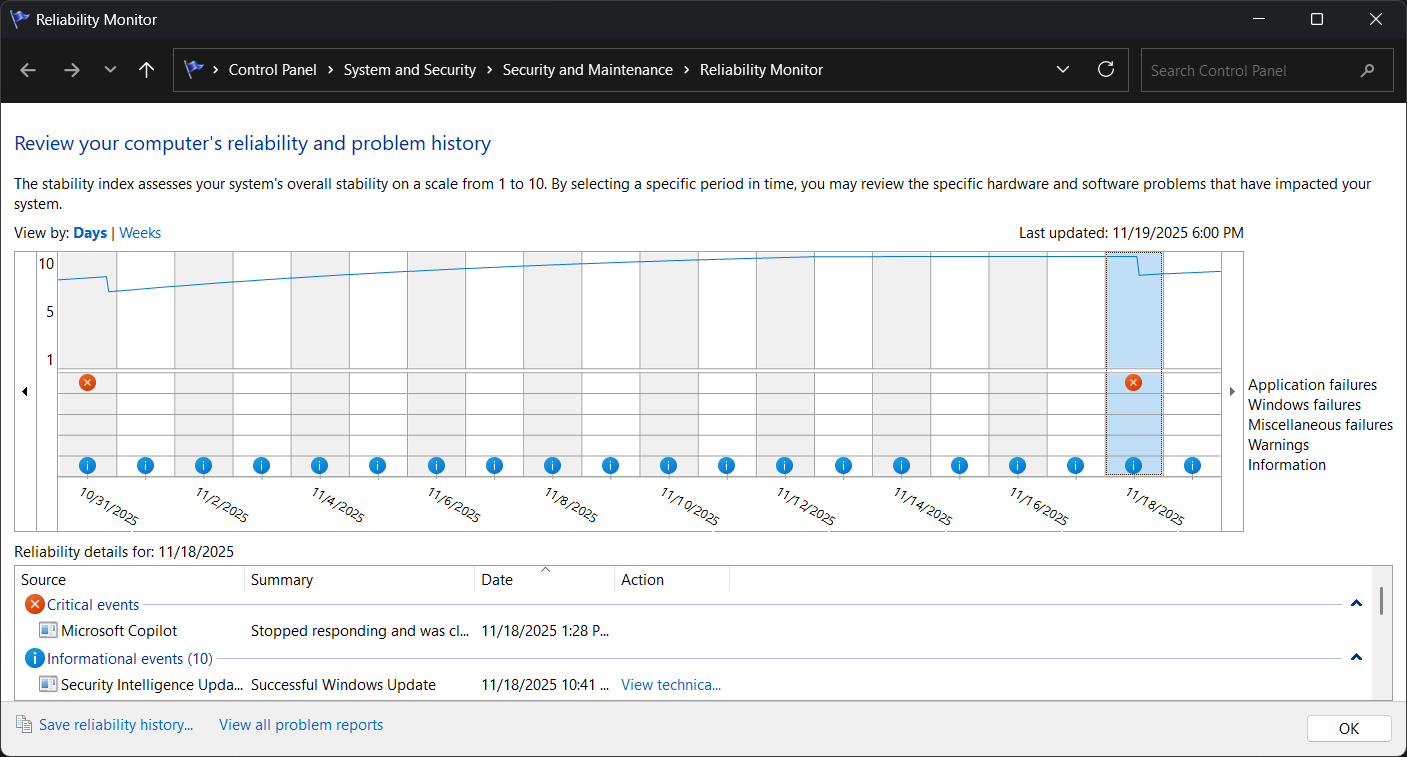
Task: Go back using the back arrow
Action: [x=28, y=70]
